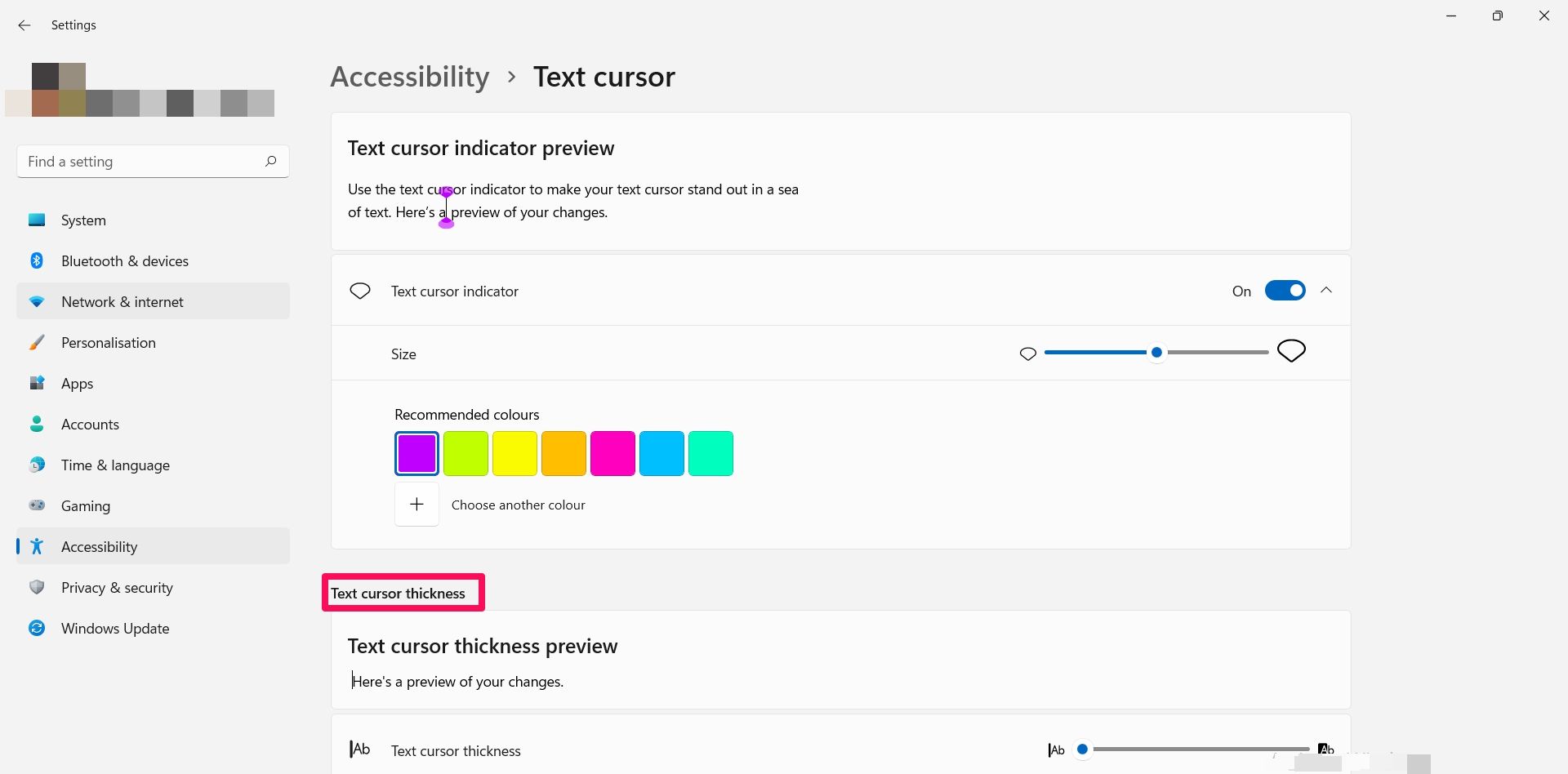Screen dimensions: 1568x774
Task: Click the Privacy & security shield icon
Action: click(x=37, y=587)
